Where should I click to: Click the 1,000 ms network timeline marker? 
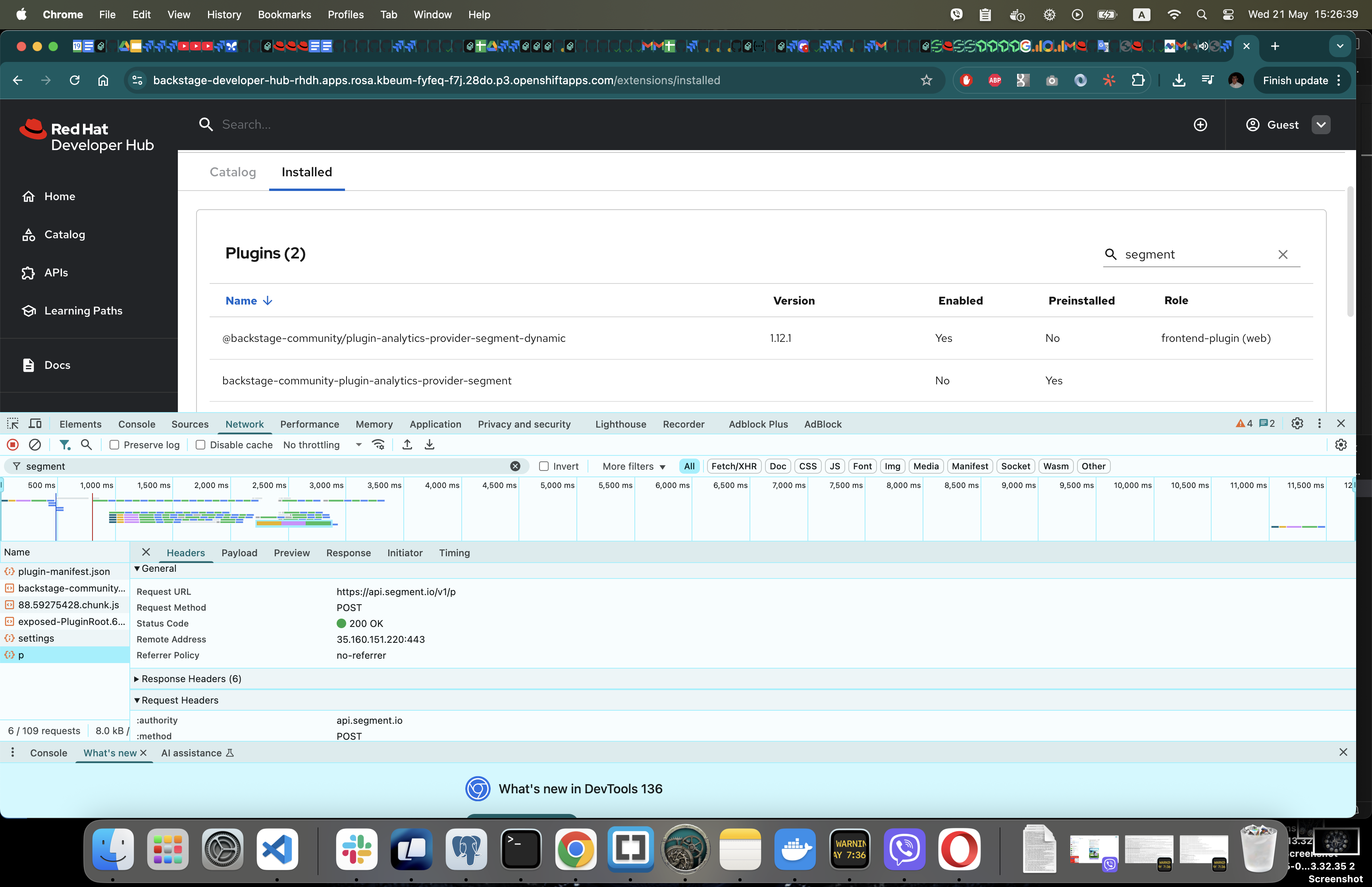[96, 485]
